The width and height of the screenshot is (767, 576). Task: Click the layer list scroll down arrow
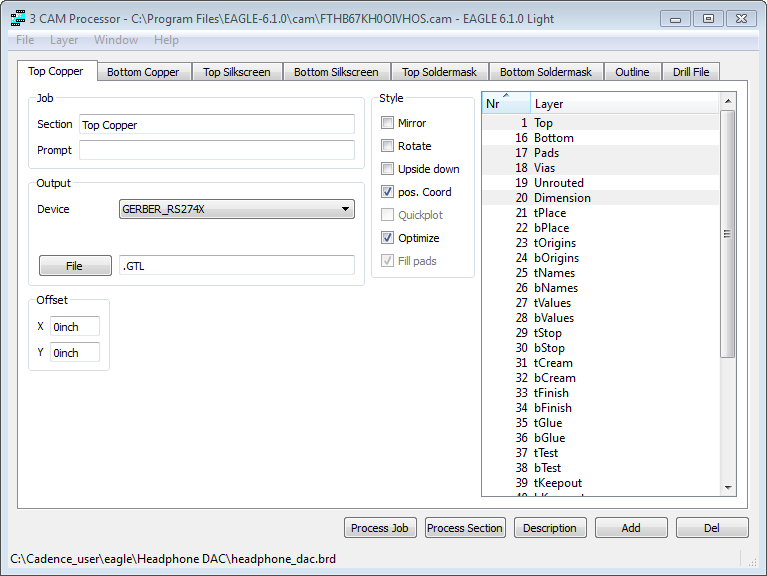pyautogui.click(x=728, y=487)
